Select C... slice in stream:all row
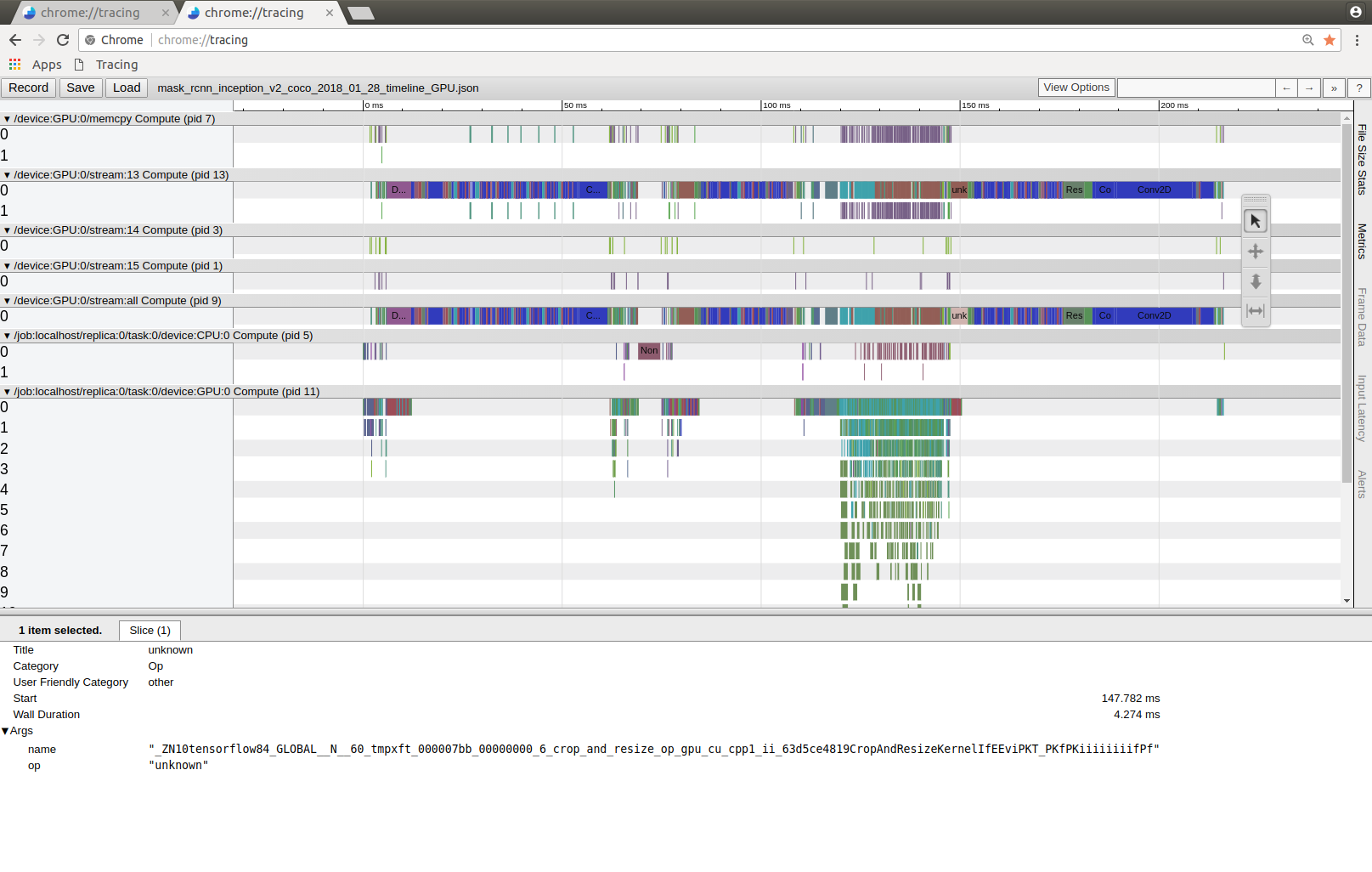This screenshot has width=1372, height=872. click(x=593, y=315)
